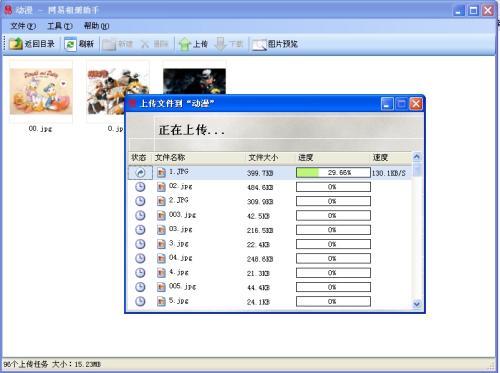Image resolution: width=500 pixels, height=373 pixels.
Task: Open the 工具 menu
Action: coord(59,26)
